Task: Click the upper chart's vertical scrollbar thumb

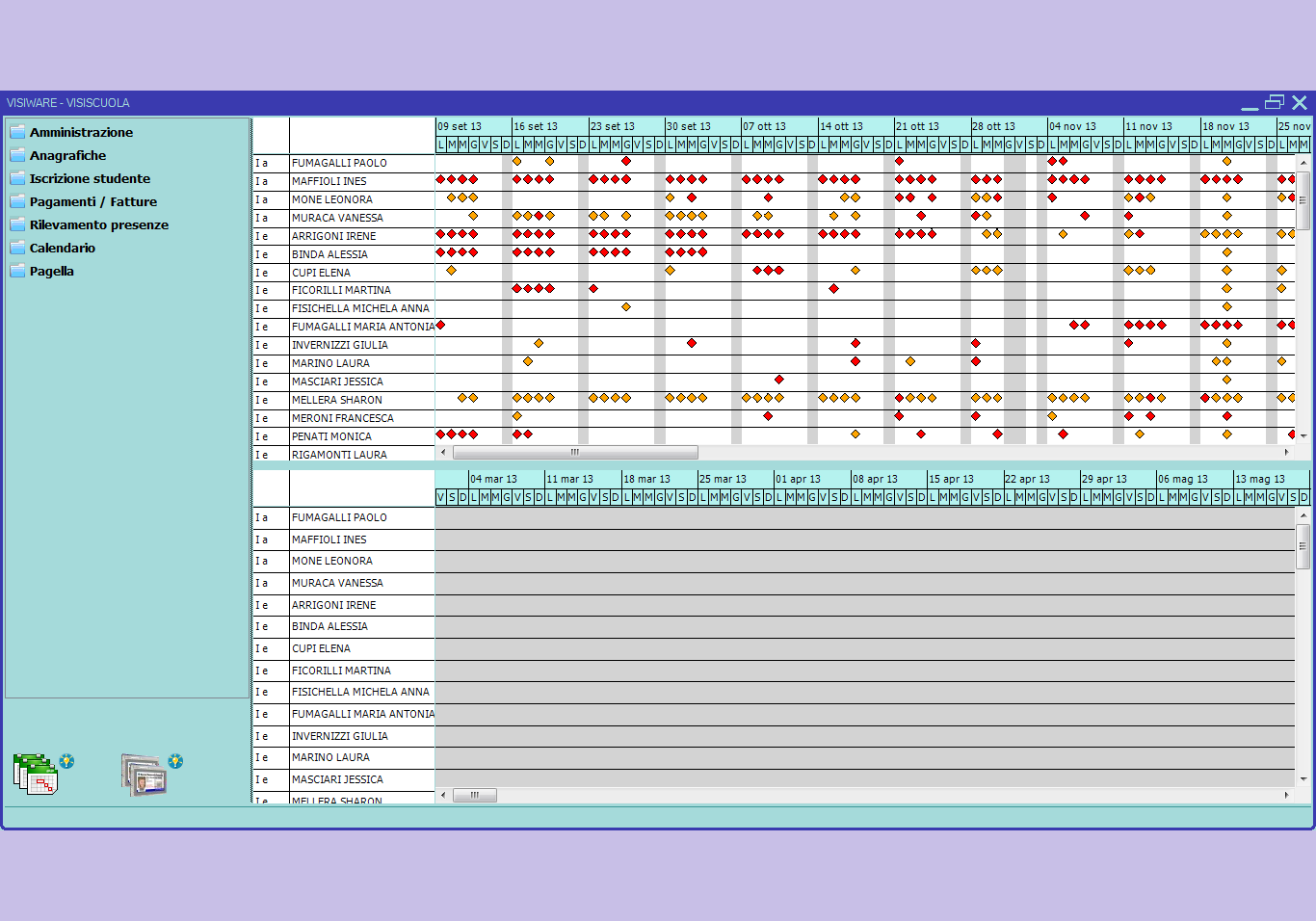Action: tap(1303, 200)
